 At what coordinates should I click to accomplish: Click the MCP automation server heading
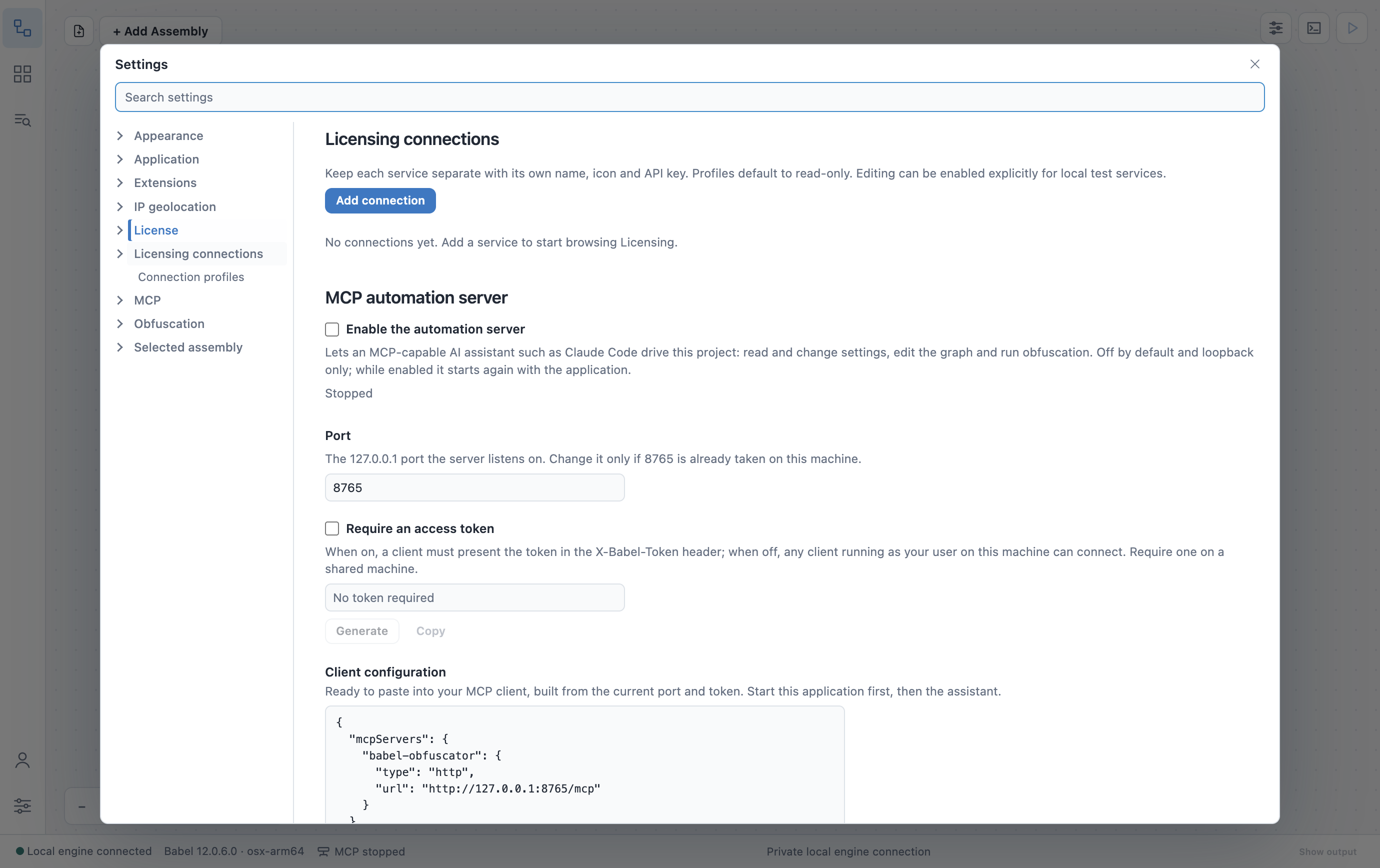click(x=416, y=297)
